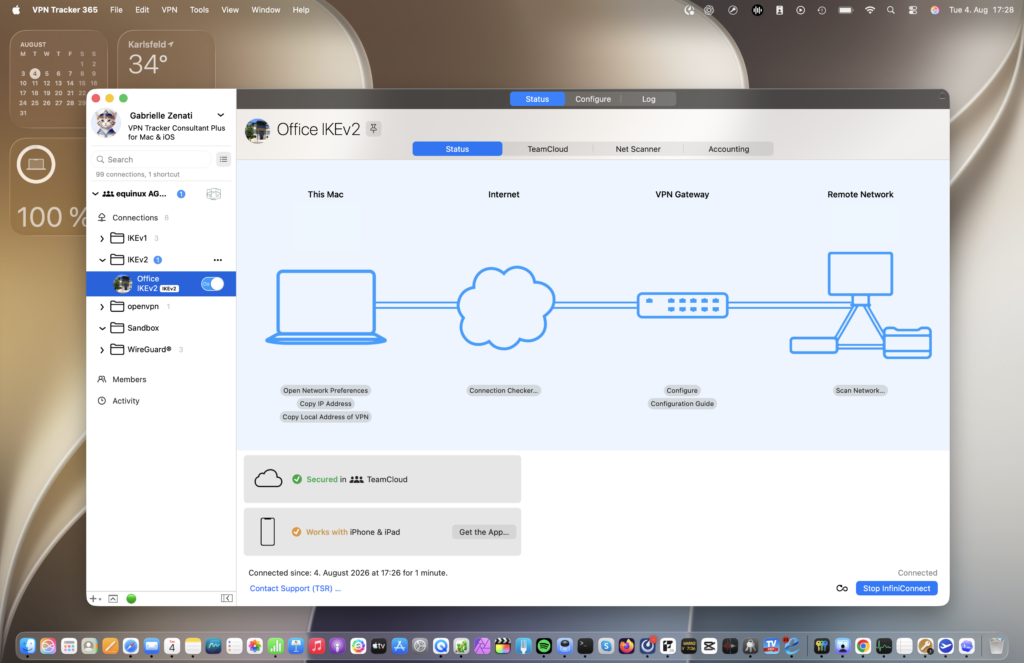Click Spotlight search icon in menu bar
The height and width of the screenshot is (663, 1024).
click(x=891, y=10)
